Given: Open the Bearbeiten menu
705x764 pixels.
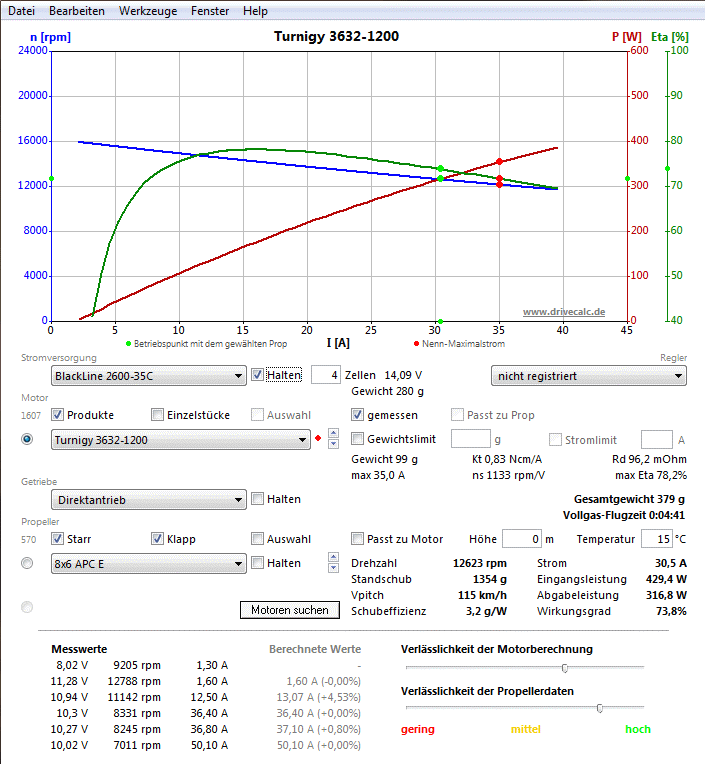Looking at the screenshot, I should [x=77, y=11].
